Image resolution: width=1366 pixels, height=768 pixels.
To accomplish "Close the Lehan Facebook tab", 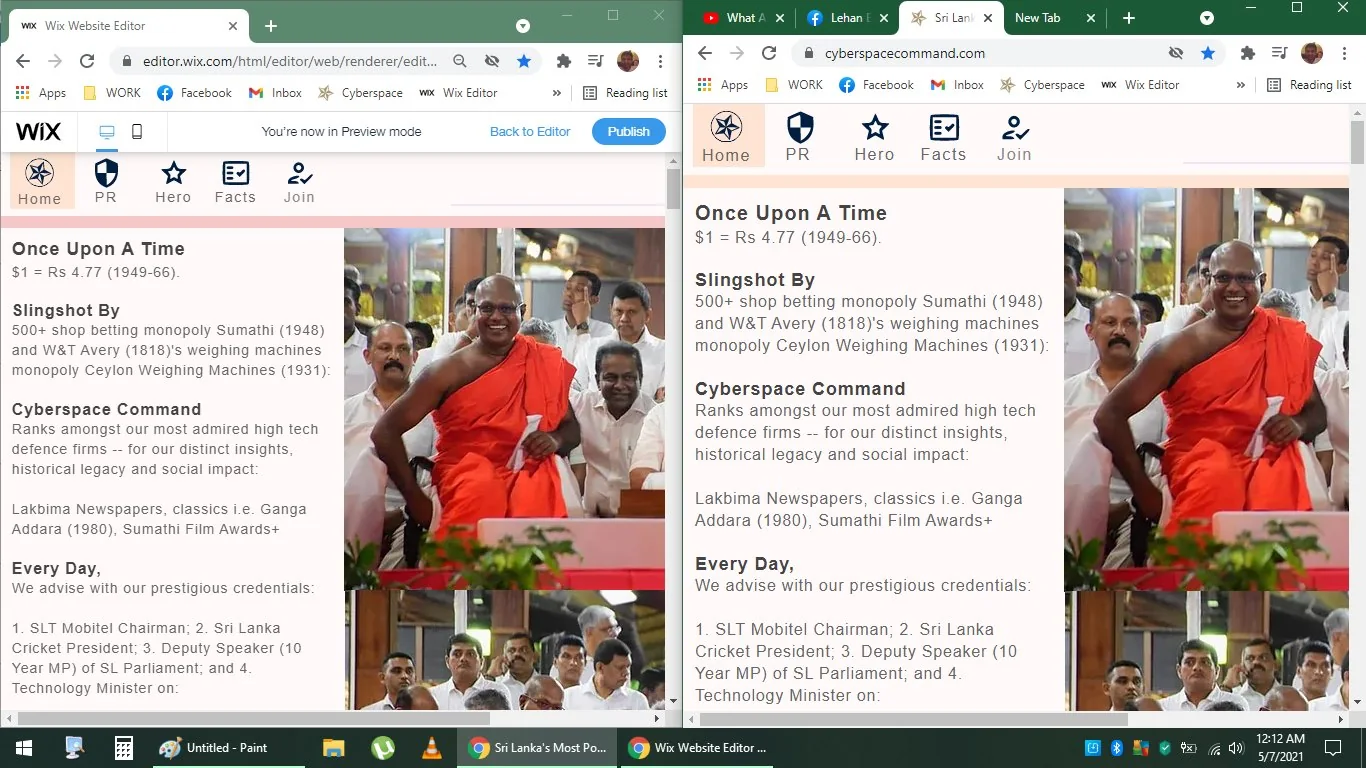I will click(x=884, y=18).
